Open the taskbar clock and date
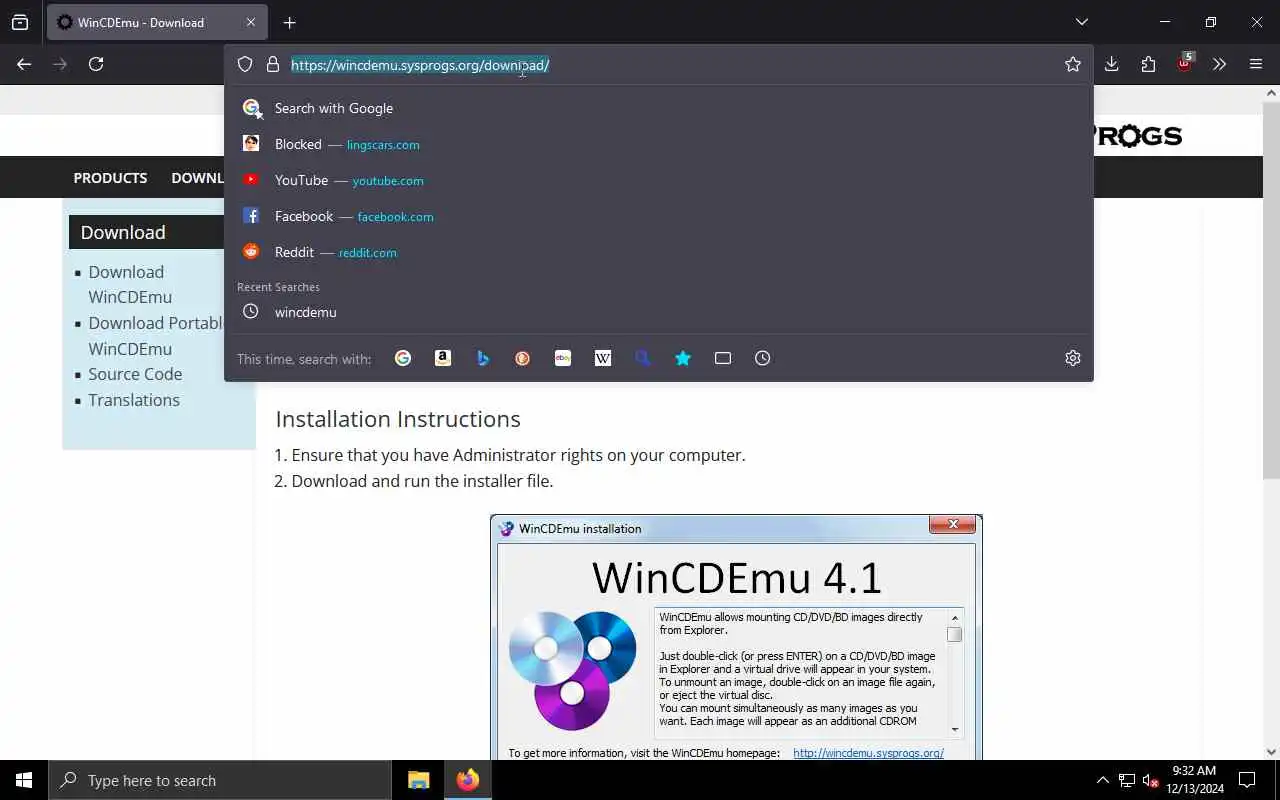 (1194, 780)
